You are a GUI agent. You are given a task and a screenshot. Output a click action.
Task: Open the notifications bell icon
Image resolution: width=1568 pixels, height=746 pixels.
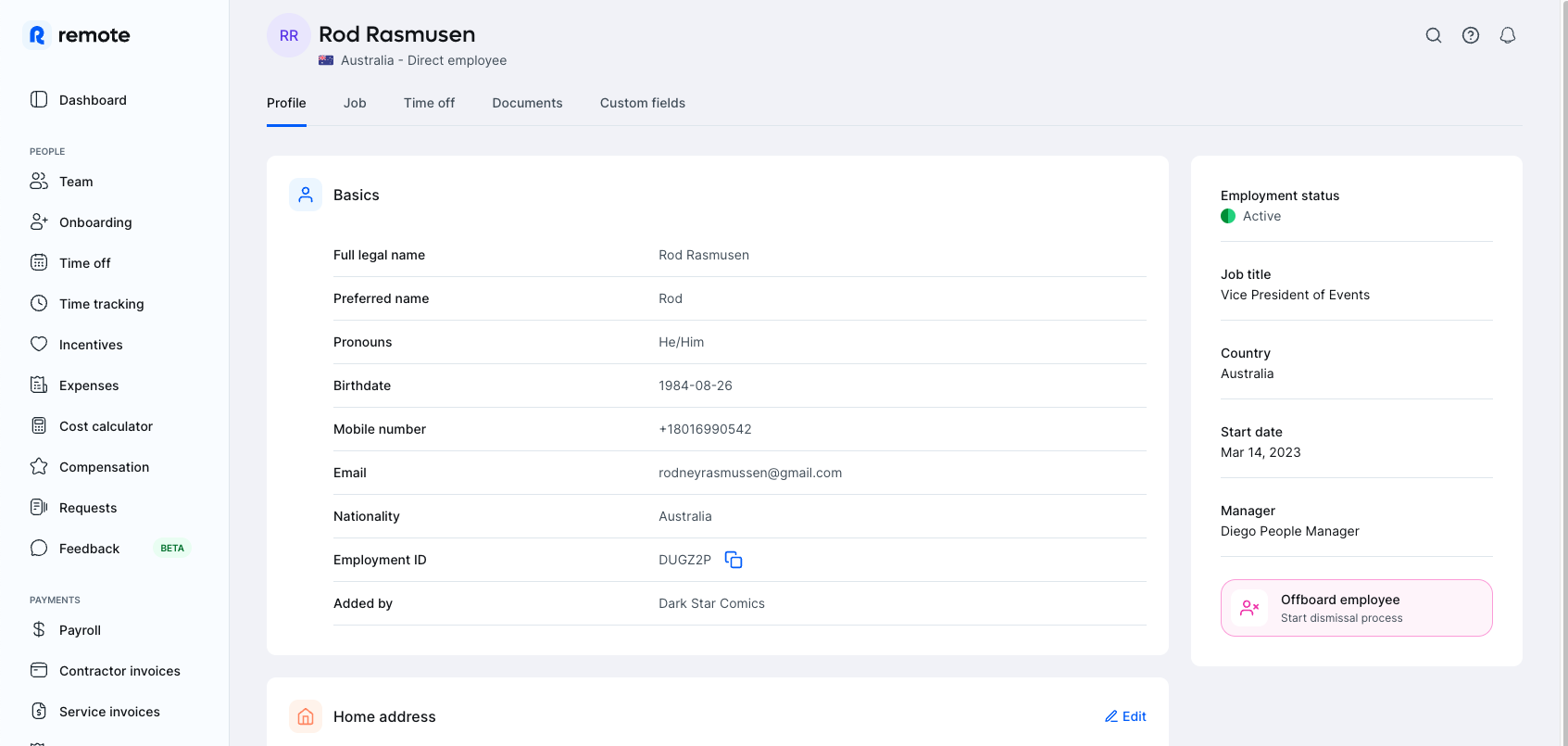(x=1507, y=35)
